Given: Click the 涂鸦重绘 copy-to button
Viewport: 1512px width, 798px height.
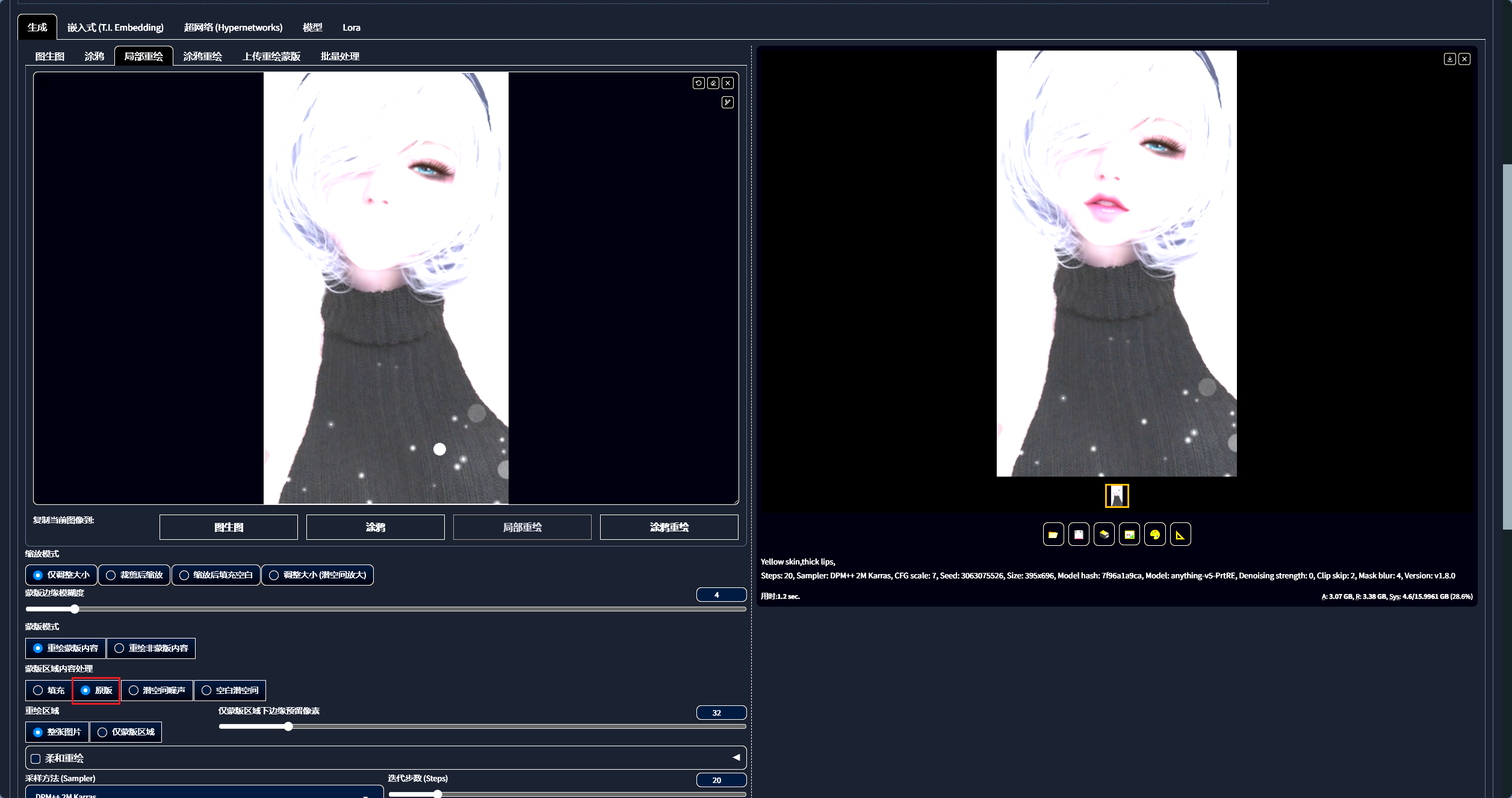Looking at the screenshot, I should click(x=669, y=527).
